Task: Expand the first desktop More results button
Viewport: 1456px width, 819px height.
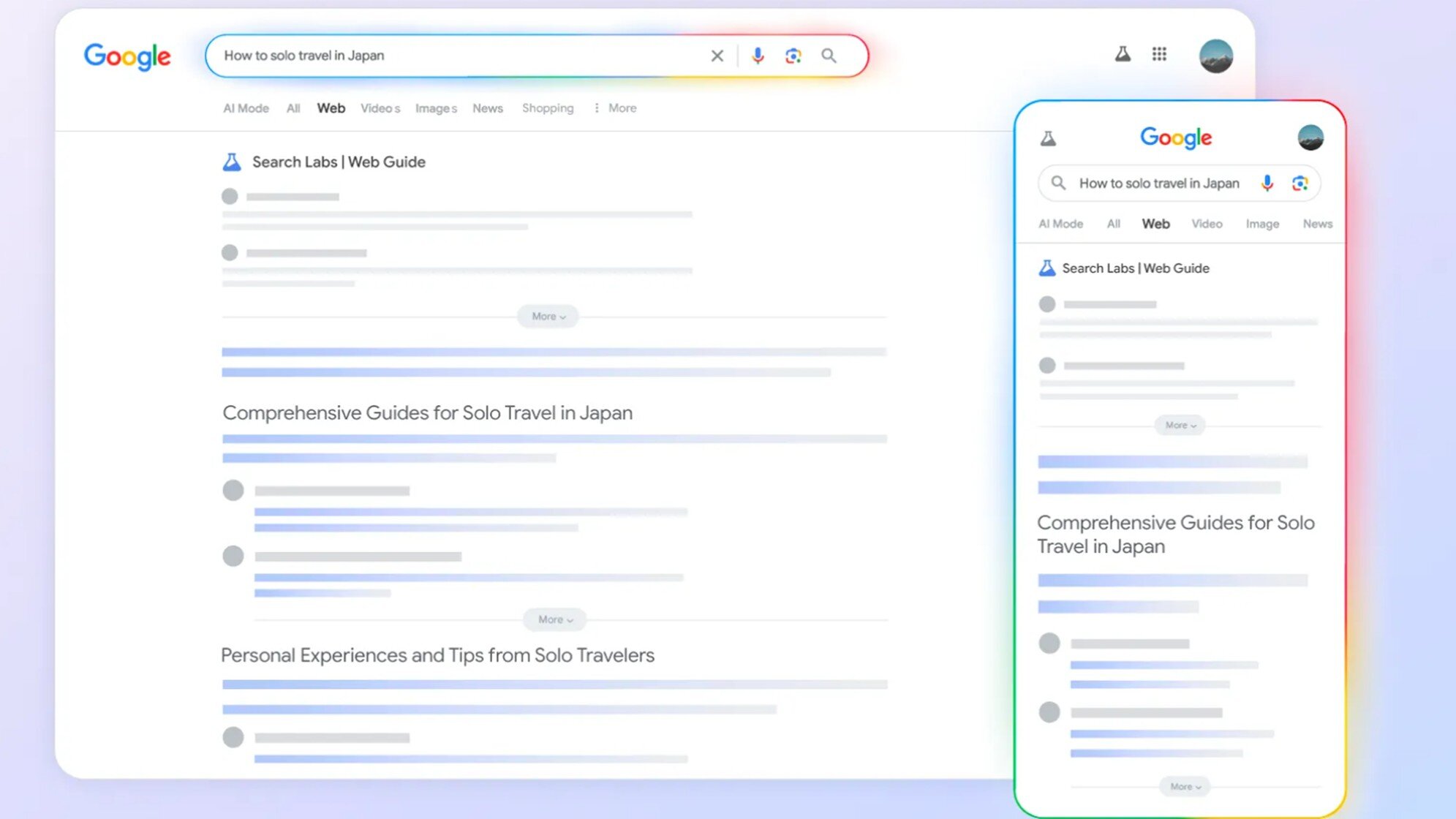Action: pos(548,316)
